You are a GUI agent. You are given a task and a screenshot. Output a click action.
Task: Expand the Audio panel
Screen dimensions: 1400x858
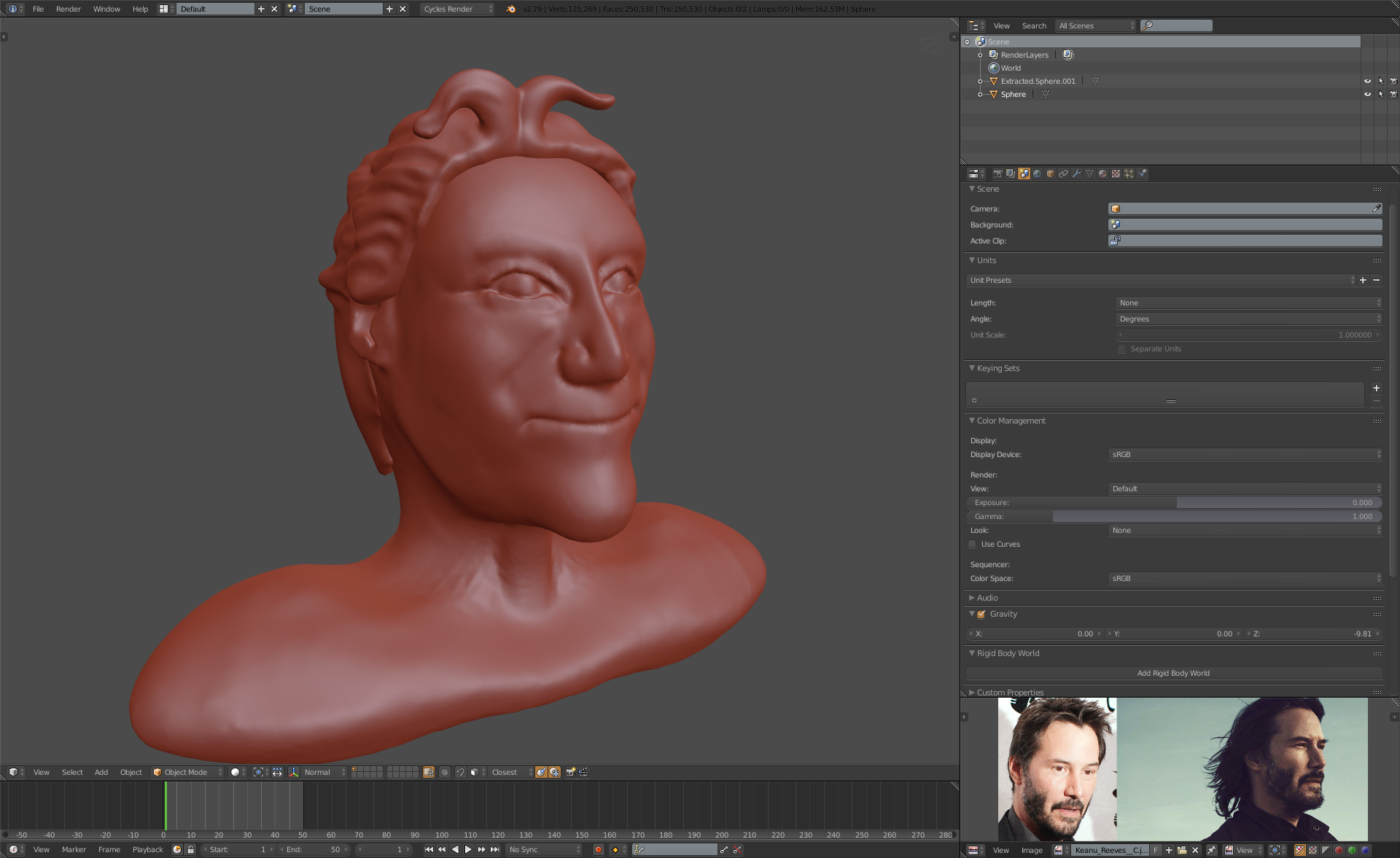(x=987, y=598)
